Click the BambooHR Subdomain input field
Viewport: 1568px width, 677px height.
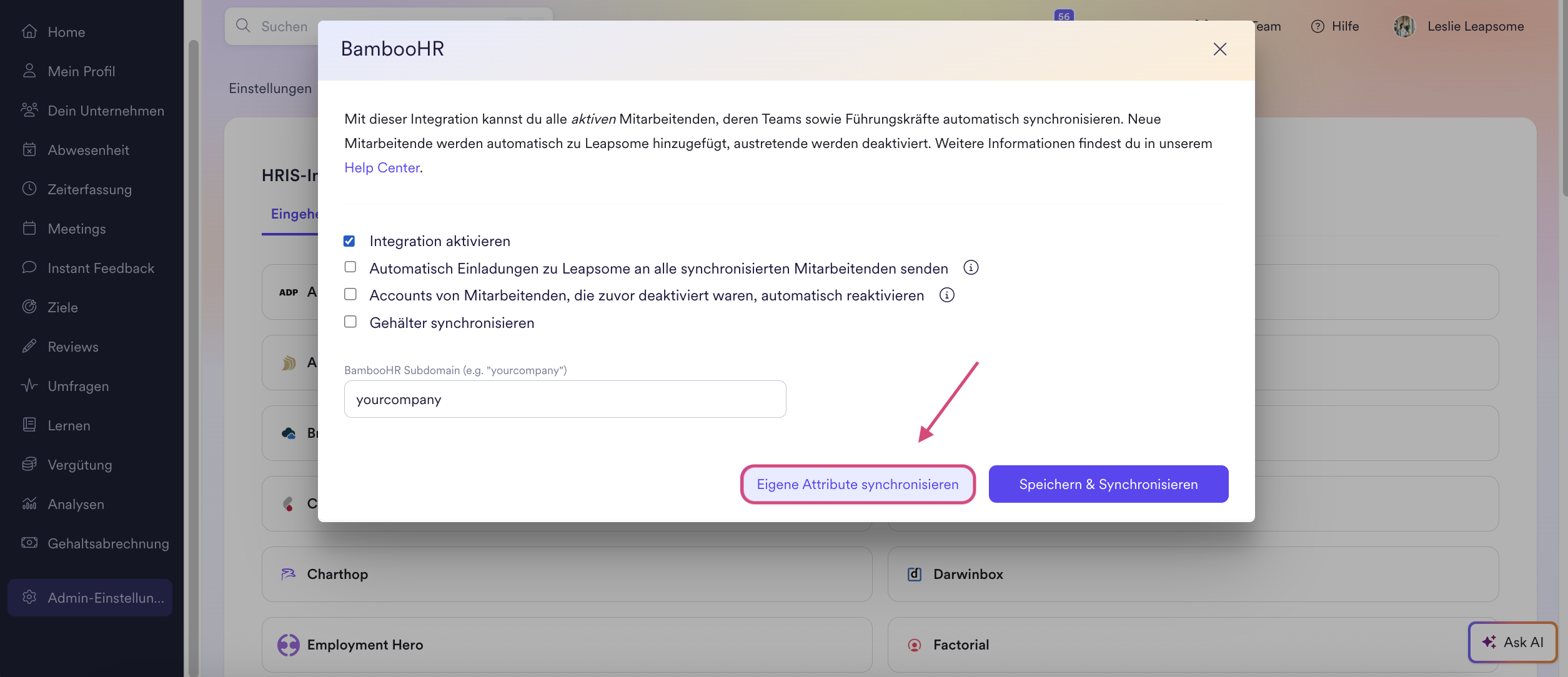[565, 400]
